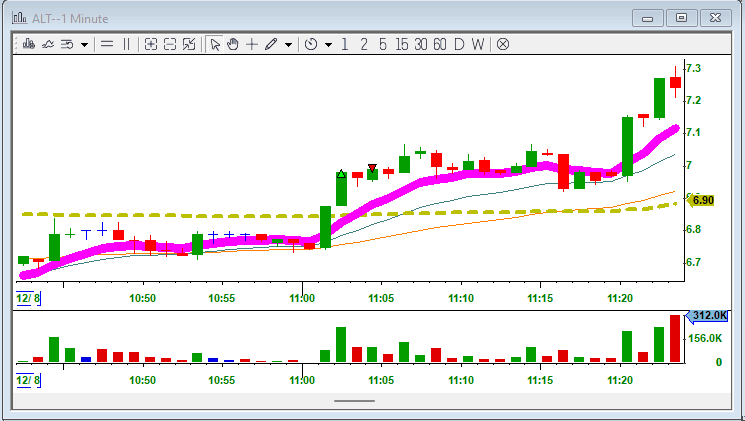Image resolution: width=745 pixels, height=421 pixels.
Task: Switch to the 2 minute timeframe
Action: (x=364, y=44)
